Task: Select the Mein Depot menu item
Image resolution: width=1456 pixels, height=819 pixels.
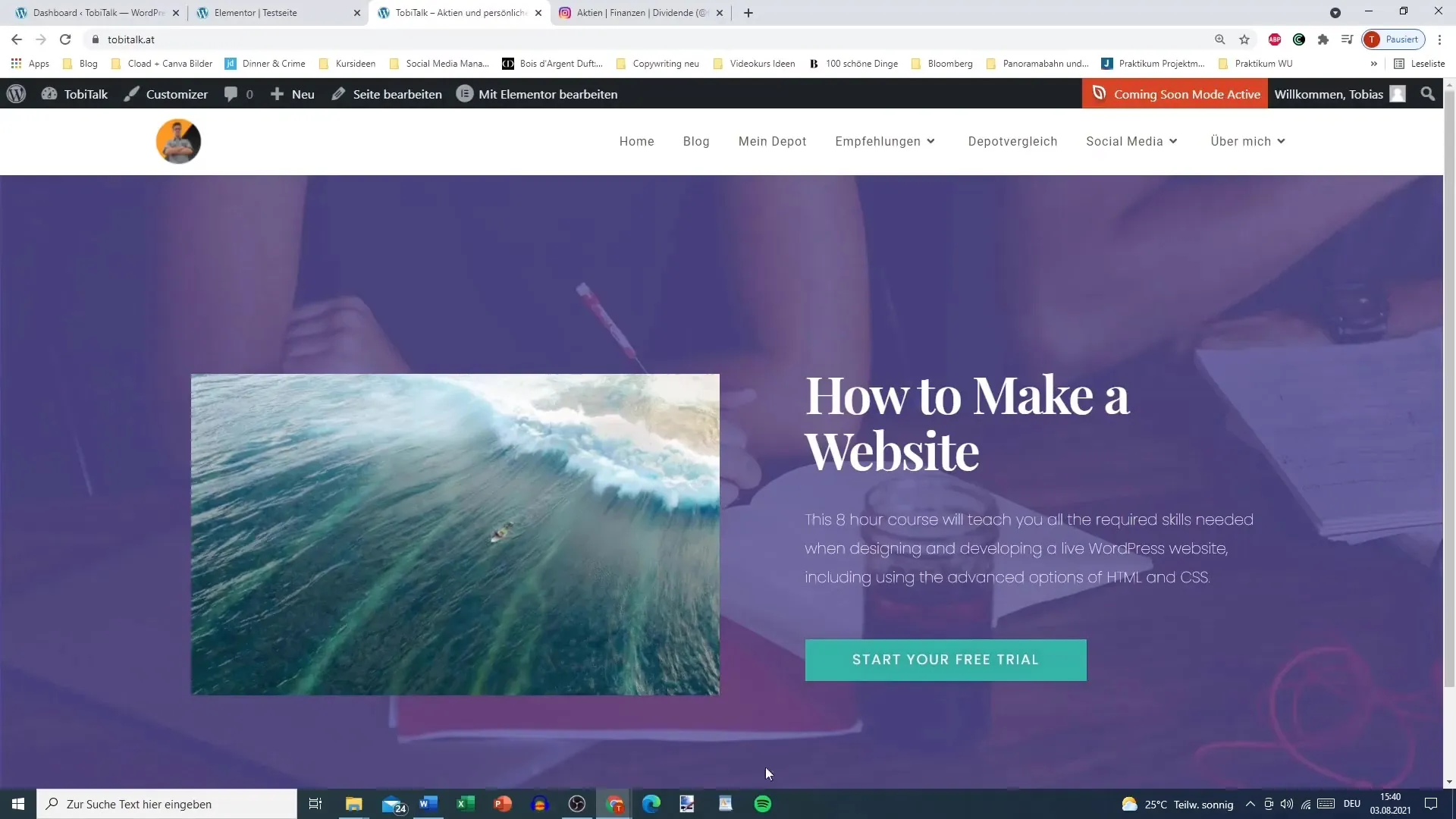Action: [x=772, y=141]
